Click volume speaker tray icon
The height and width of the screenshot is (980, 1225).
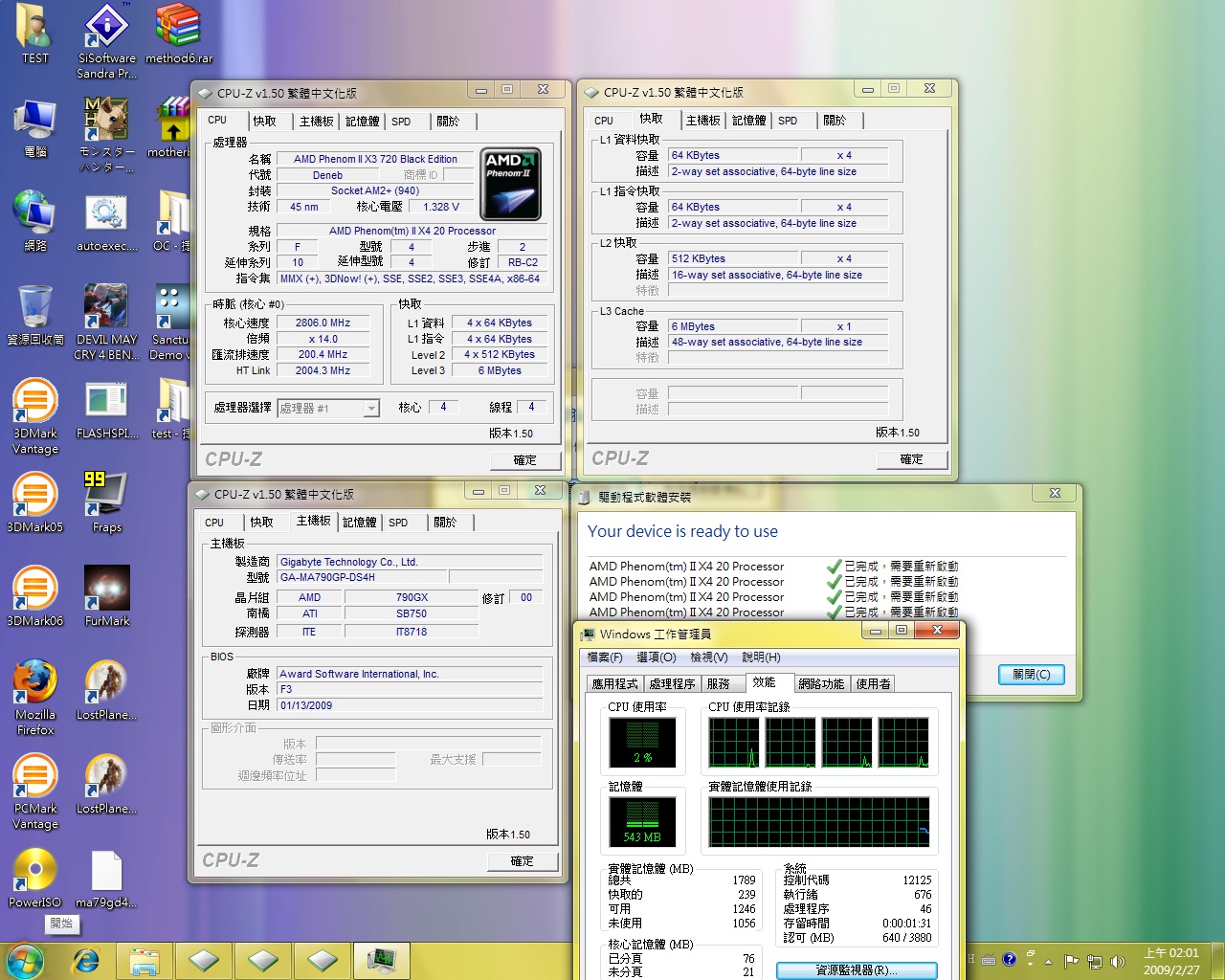pos(1118,961)
